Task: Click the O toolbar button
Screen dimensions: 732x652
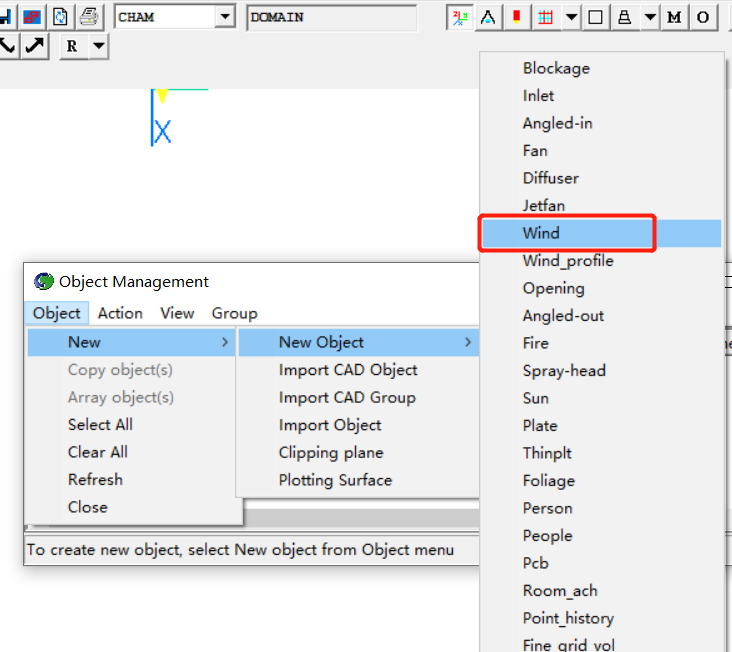Action: [703, 18]
